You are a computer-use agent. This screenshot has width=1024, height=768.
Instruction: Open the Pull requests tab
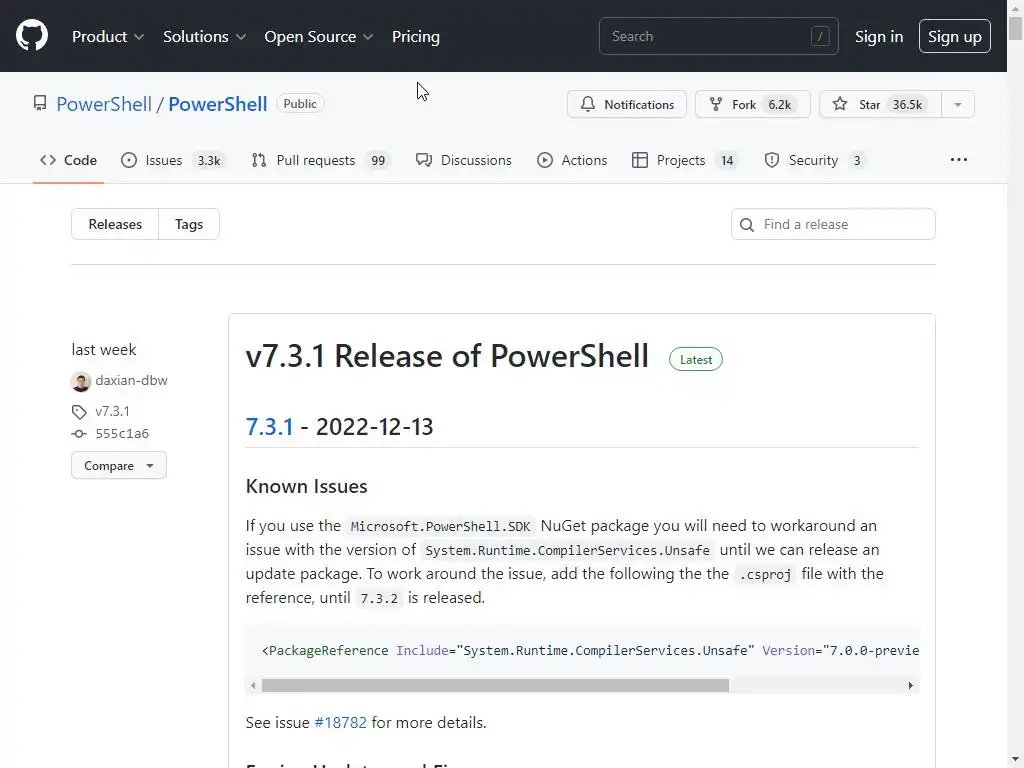click(x=315, y=160)
